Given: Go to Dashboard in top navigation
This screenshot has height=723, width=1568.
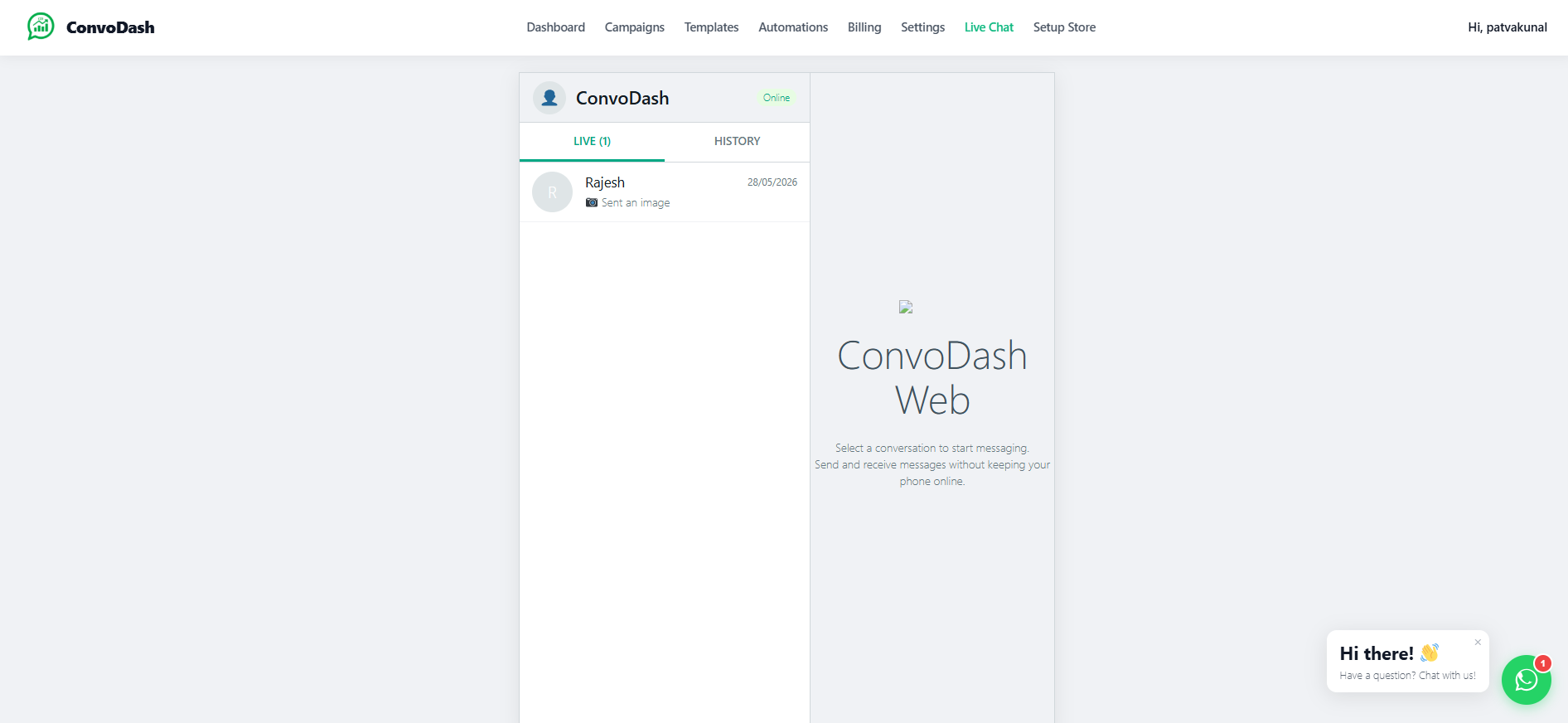Looking at the screenshot, I should point(555,27).
